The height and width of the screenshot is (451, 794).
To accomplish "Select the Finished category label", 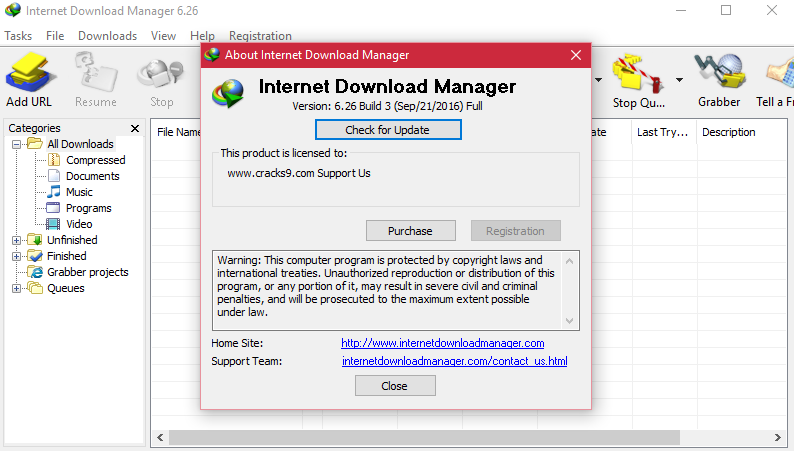I will tap(67, 256).
